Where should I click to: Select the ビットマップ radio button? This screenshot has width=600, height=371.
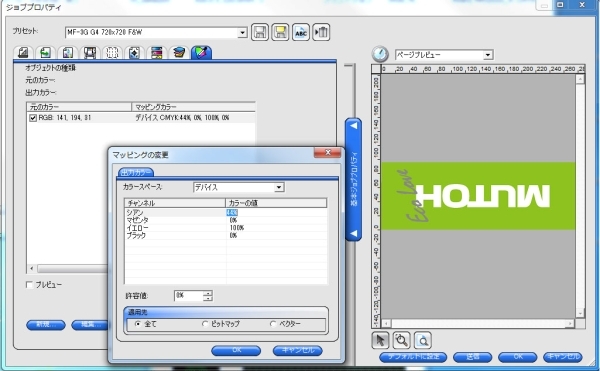click(x=205, y=324)
